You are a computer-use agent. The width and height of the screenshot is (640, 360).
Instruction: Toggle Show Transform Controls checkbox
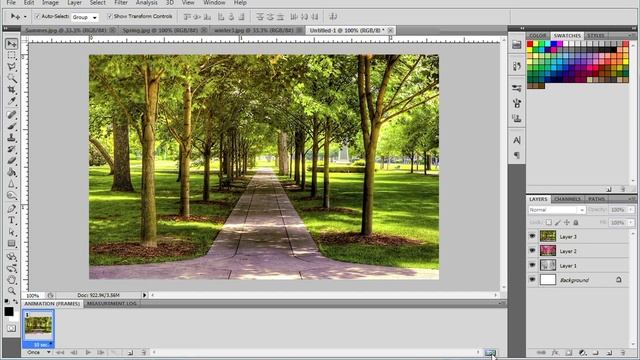[110, 16]
